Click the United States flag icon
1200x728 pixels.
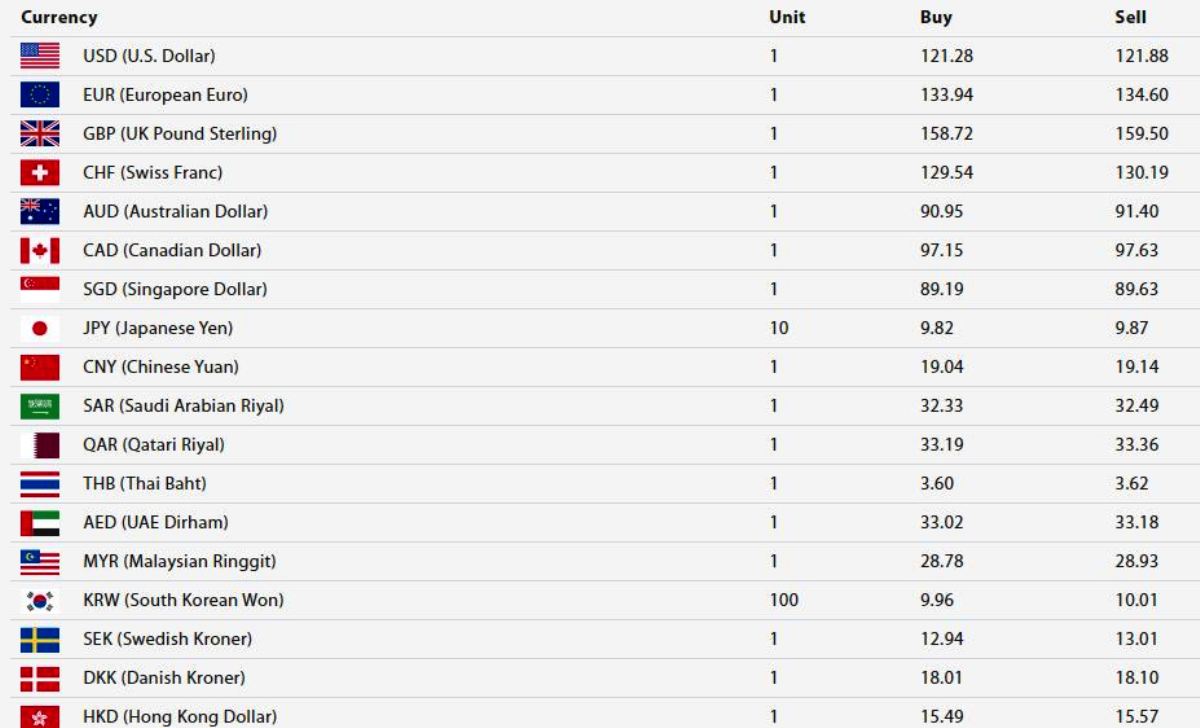pos(40,56)
